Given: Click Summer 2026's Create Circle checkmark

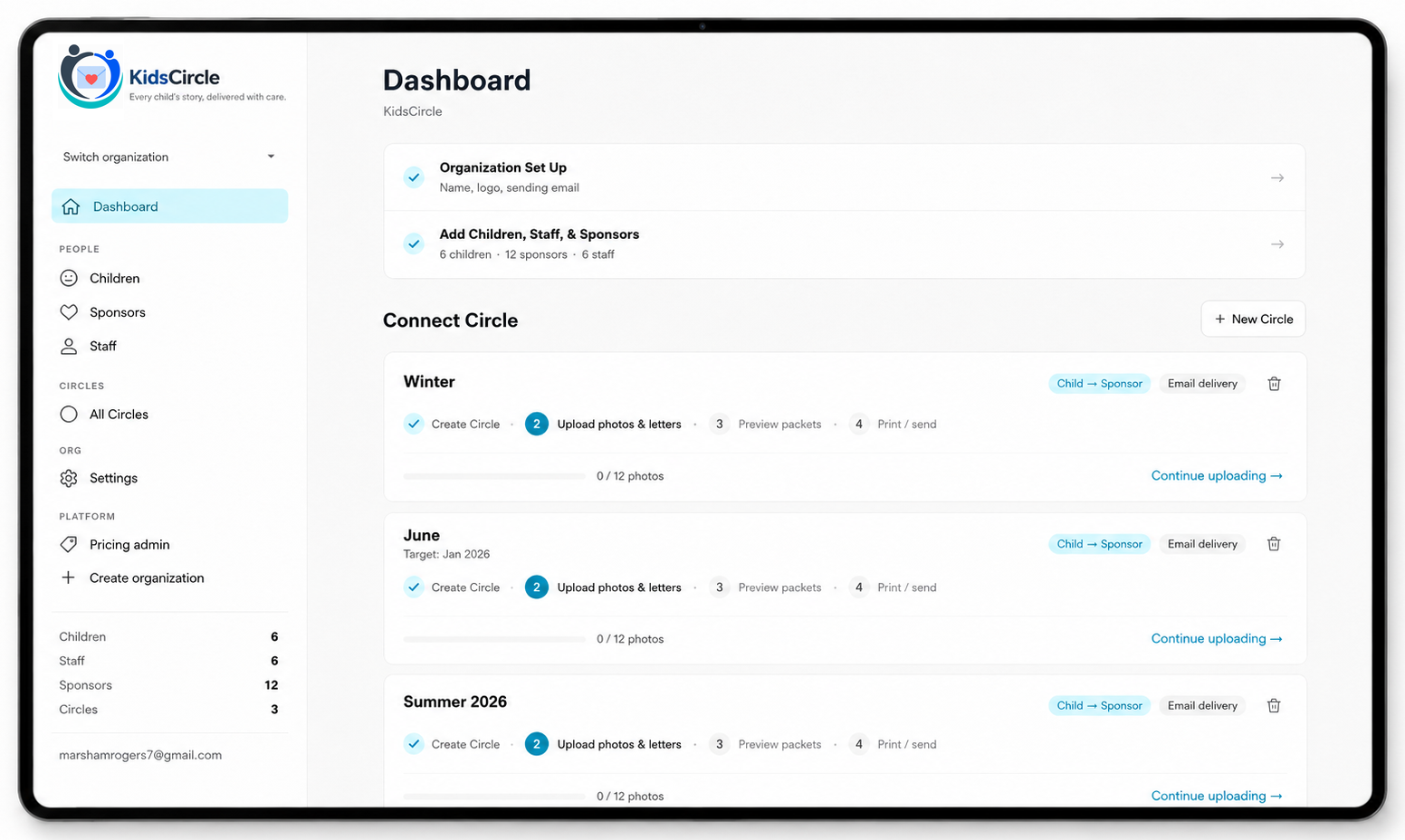Looking at the screenshot, I should pyautogui.click(x=414, y=744).
